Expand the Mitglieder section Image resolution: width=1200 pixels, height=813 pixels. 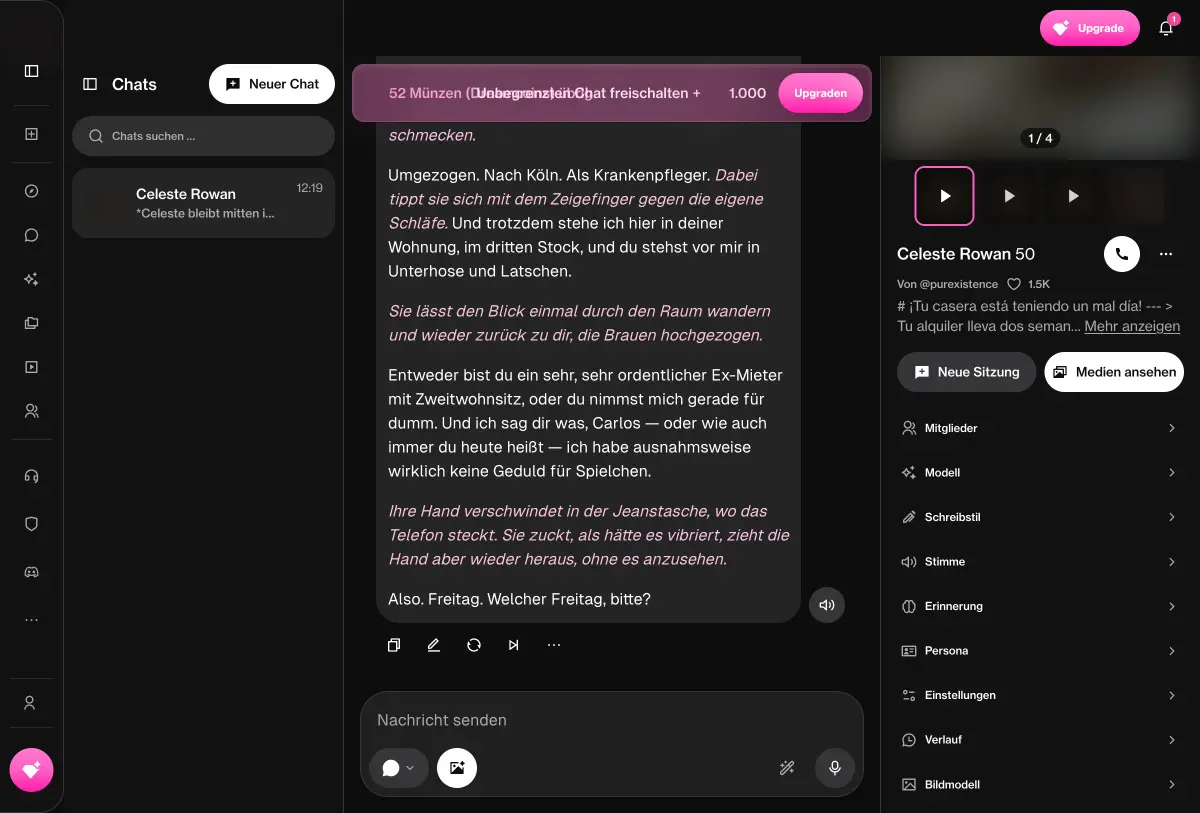pos(1039,428)
